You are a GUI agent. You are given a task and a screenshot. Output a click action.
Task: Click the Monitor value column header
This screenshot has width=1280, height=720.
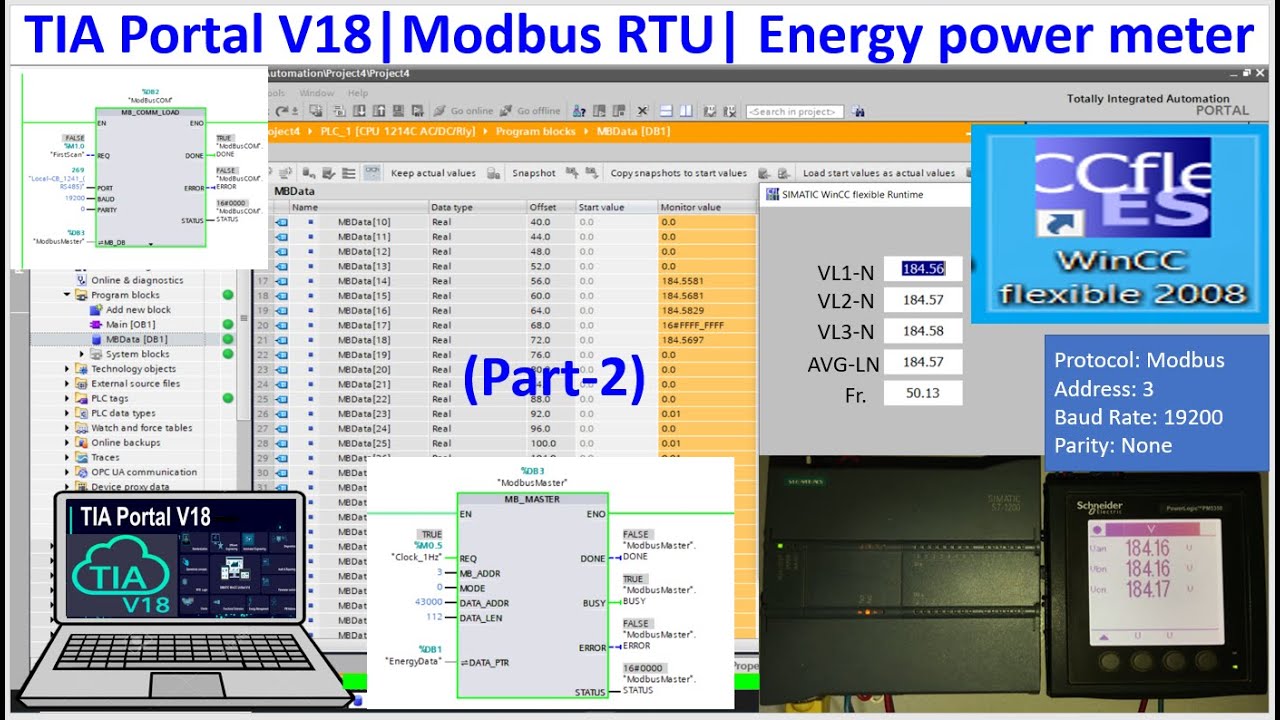[x=706, y=207]
